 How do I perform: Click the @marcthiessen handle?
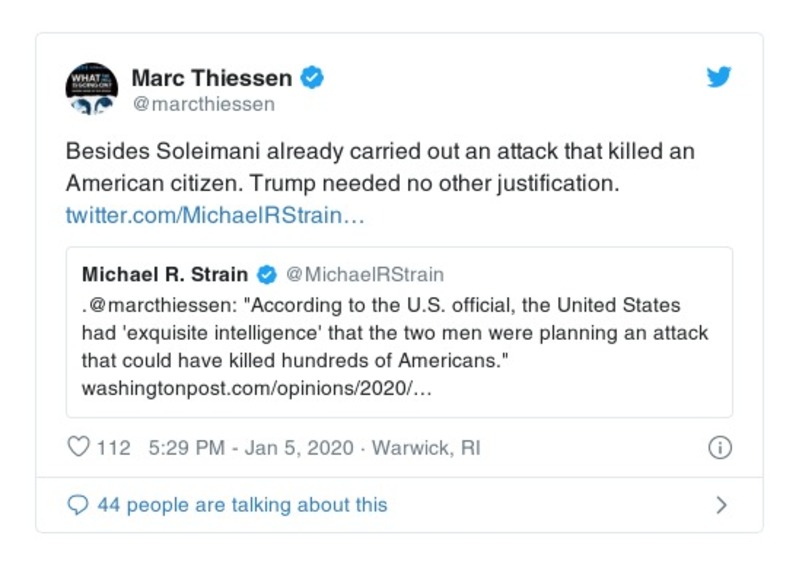coord(203,104)
